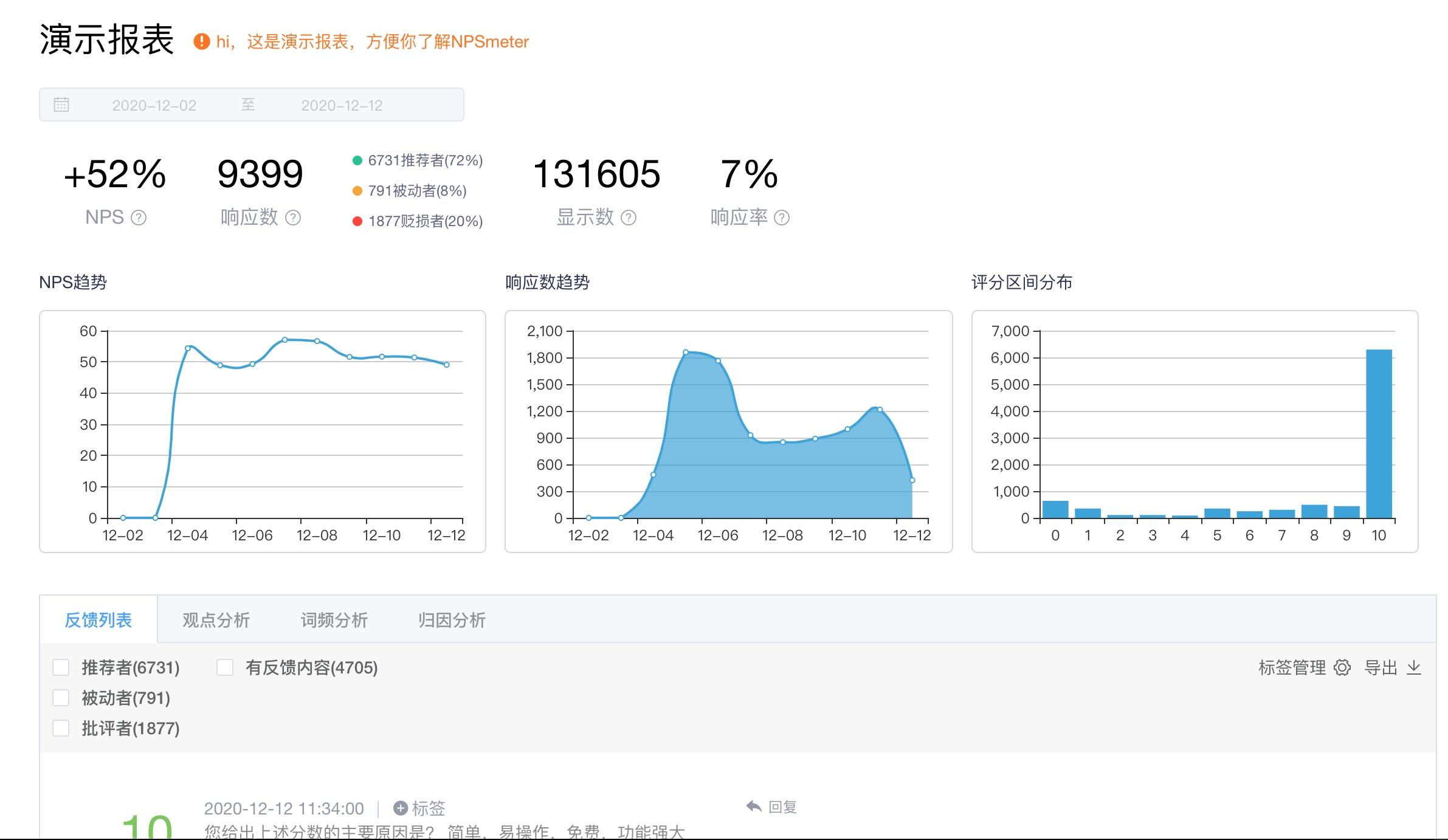Click the peak data point on 响应数趋势
1448x840 pixels.
point(685,352)
